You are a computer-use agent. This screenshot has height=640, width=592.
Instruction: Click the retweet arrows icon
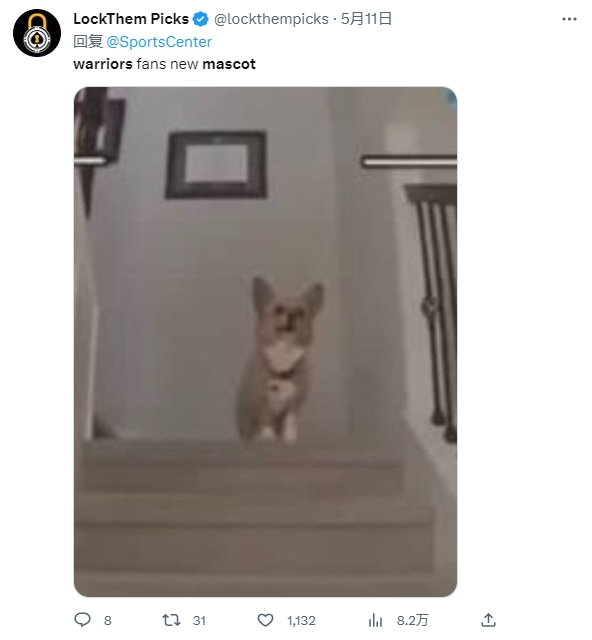[171, 620]
